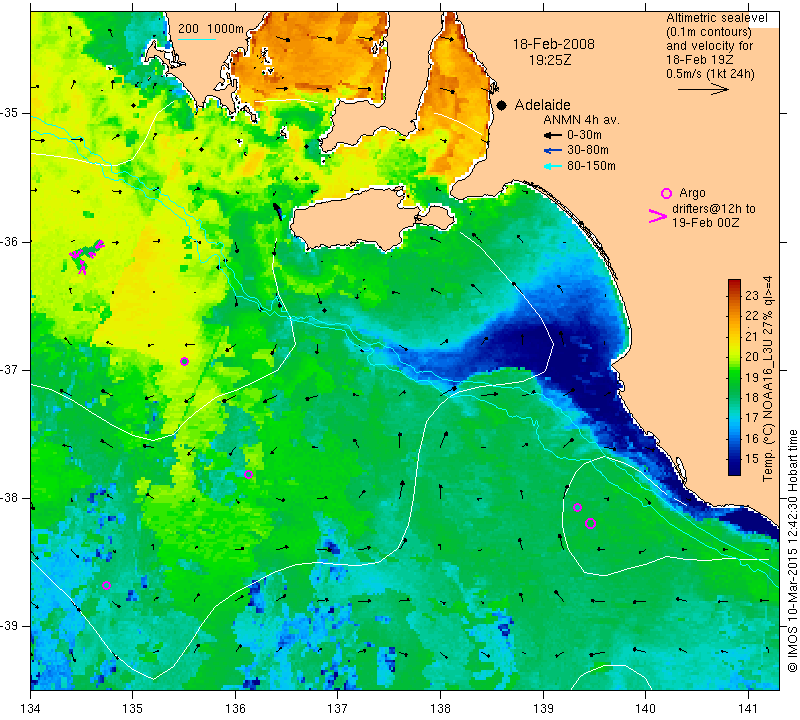Viewport: 800px width, 720px height.
Task: Click the 138 longitude axis label
Action: 440,708
